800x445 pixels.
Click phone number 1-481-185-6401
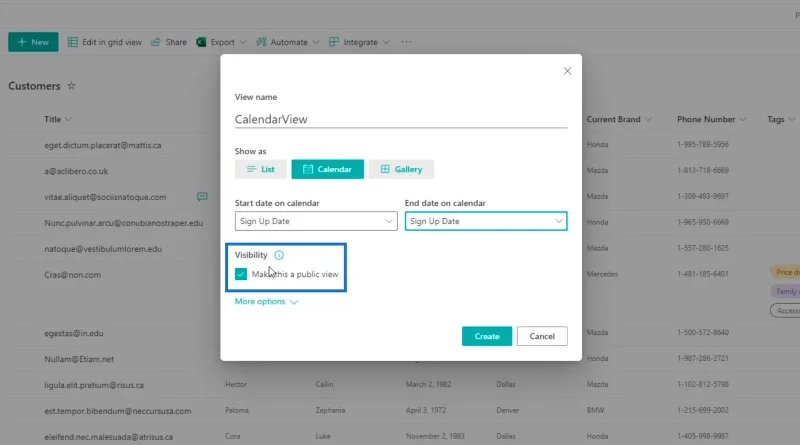(x=703, y=274)
